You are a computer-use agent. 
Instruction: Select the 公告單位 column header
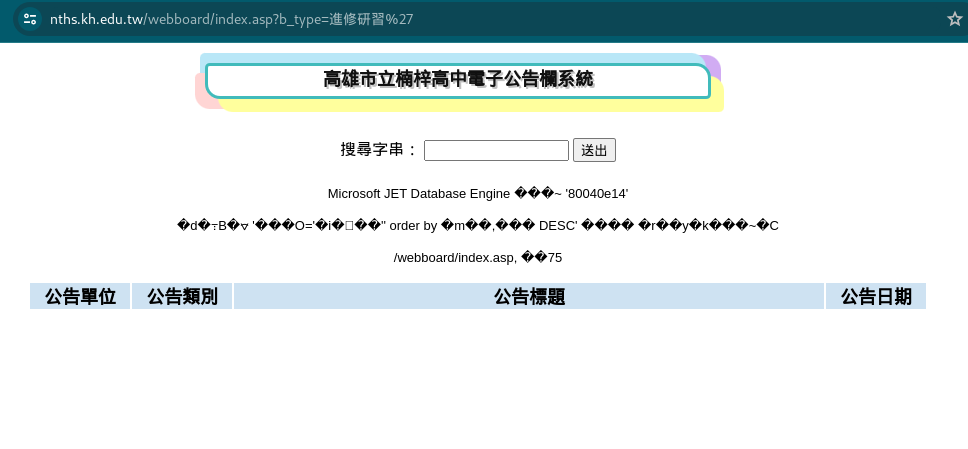tap(80, 296)
